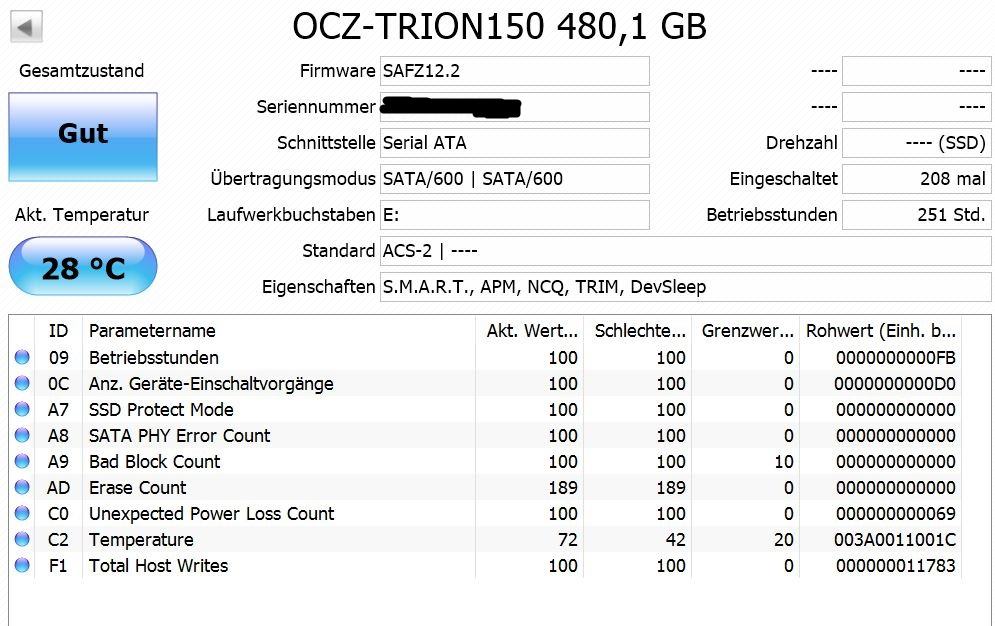Click the 28 °C temperature button

83,266
